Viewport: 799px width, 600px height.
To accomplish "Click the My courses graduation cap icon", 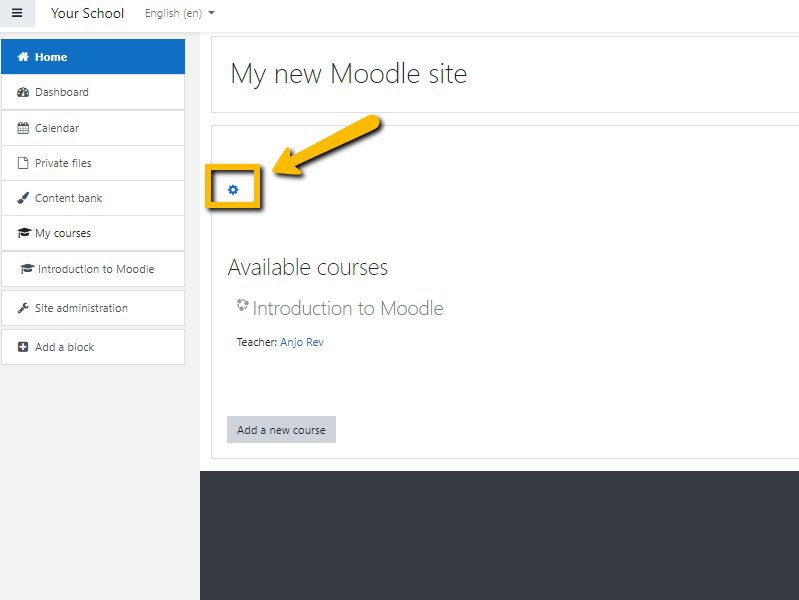I will tap(24, 233).
